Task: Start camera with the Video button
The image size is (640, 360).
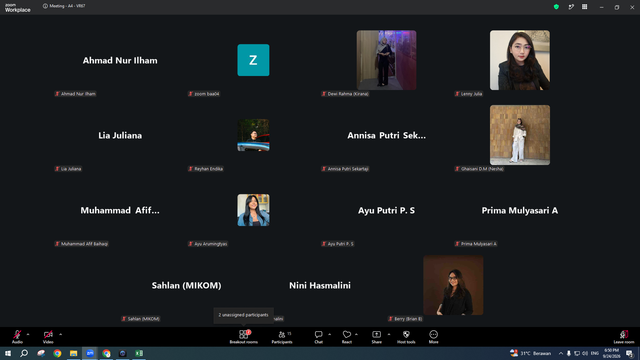Action: pyautogui.click(x=48, y=336)
